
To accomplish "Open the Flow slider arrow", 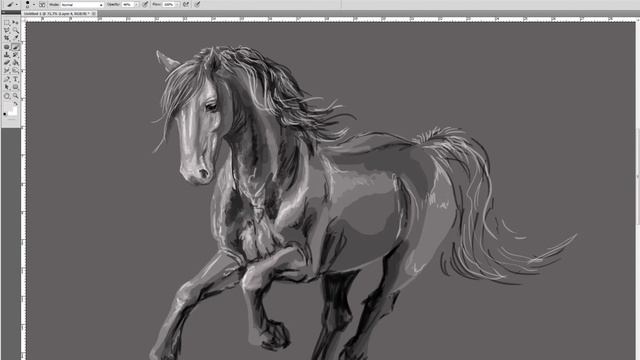I will coord(178,4).
